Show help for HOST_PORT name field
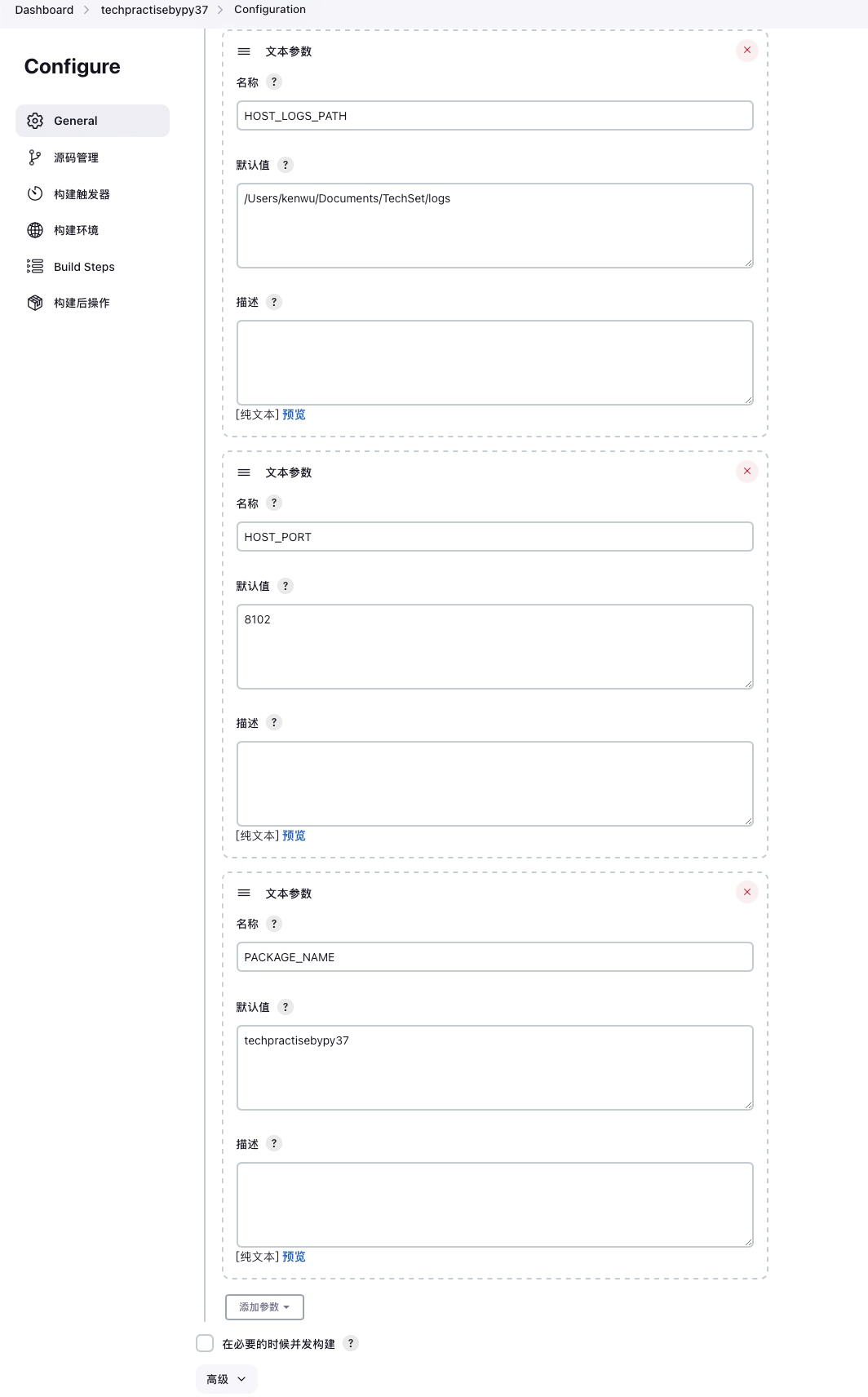 coord(274,503)
